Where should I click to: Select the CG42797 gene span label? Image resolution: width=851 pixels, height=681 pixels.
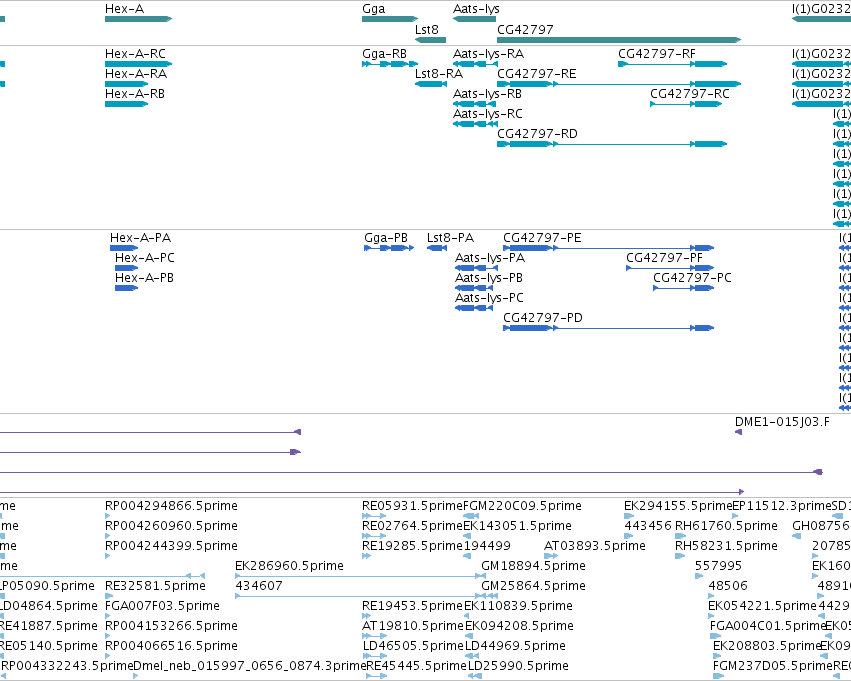tap(525, 30)
